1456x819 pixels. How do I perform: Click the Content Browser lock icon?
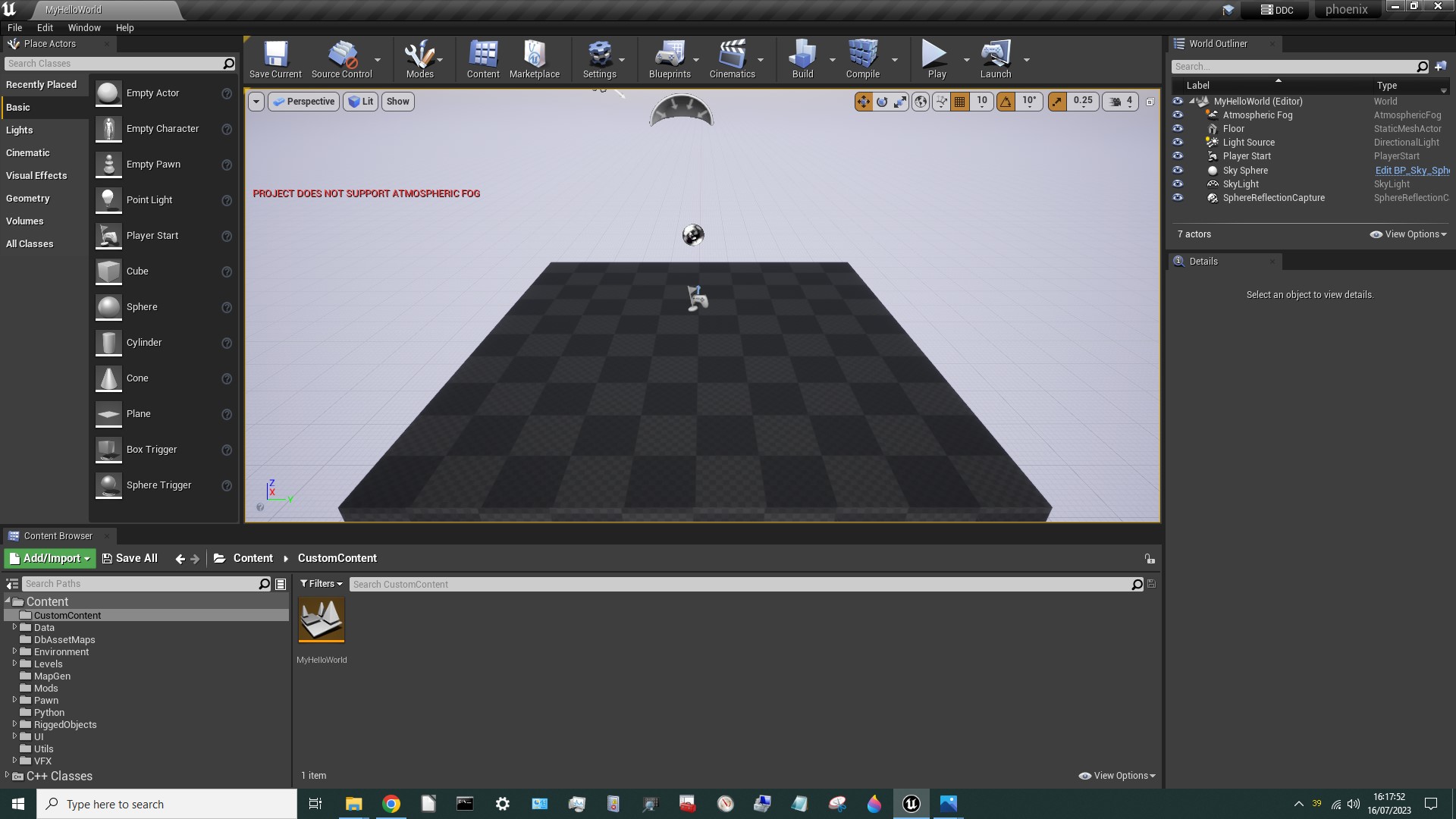(x=1150, y=559)
